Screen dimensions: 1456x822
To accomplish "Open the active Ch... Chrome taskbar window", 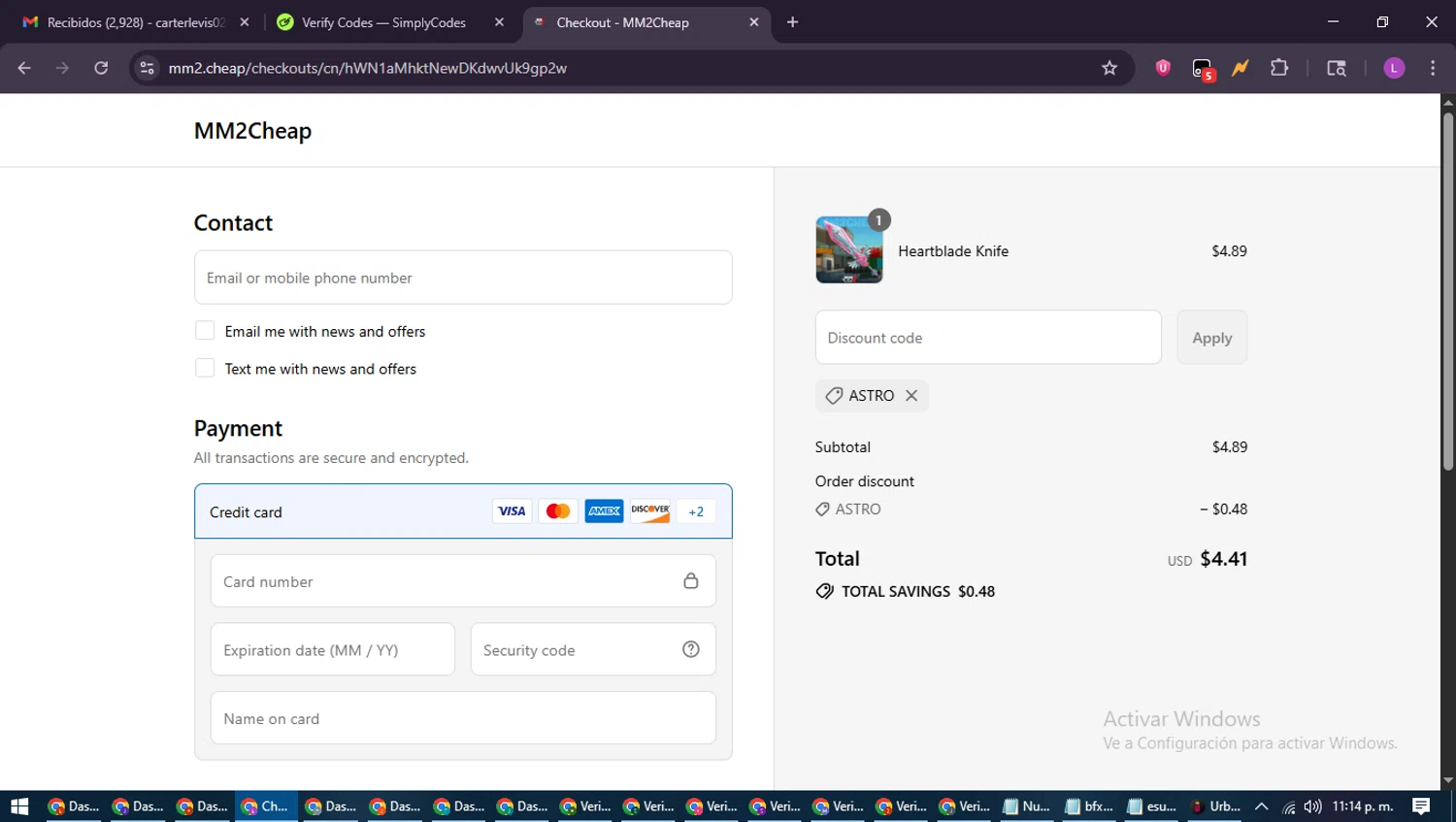I will 265,806.
